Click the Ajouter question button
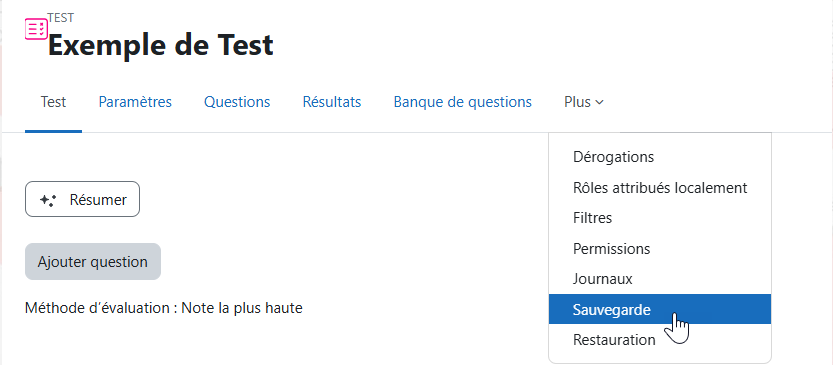Image resolution: width=833 pixels, height=365 pixels. pyautogui.click(x=93, y=262)
